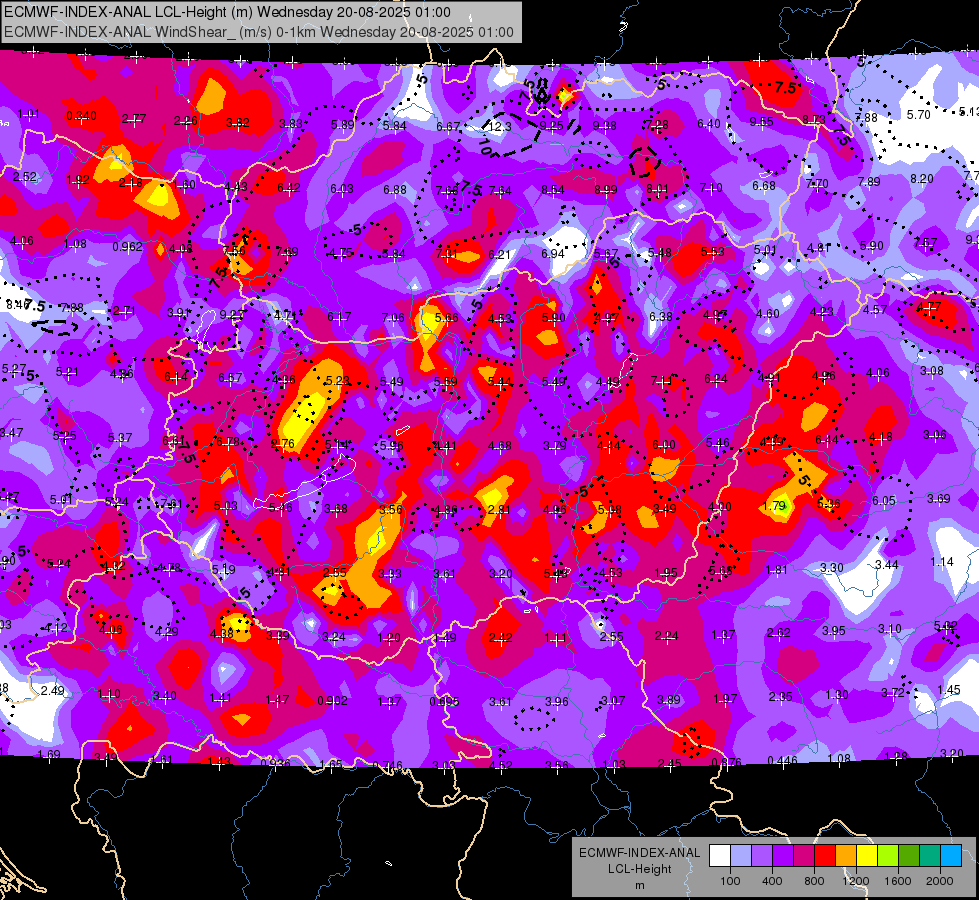Click the legend label 1200
The height and width of the screenshot is (900, 979).
855,881
